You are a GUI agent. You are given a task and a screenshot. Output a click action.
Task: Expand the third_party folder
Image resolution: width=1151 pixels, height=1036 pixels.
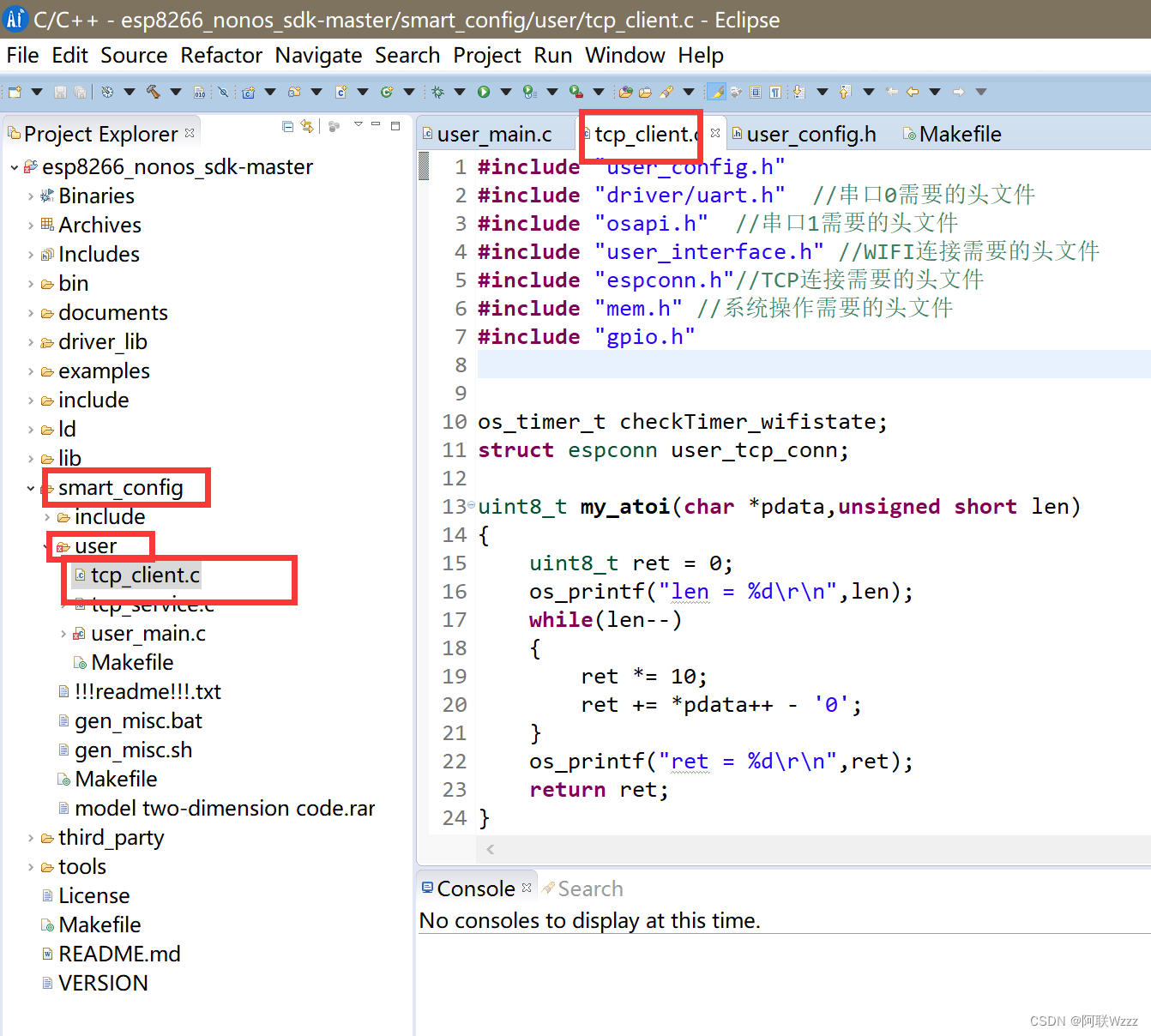click(x=31, y=838)
